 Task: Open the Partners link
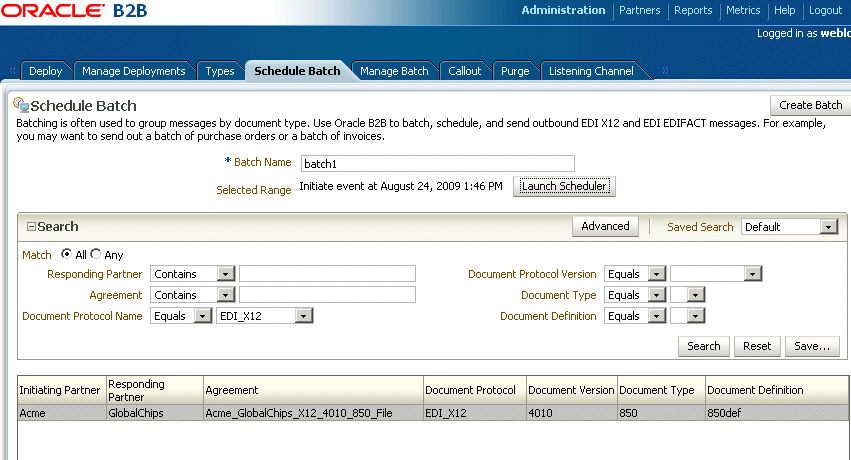click(639, 10)
